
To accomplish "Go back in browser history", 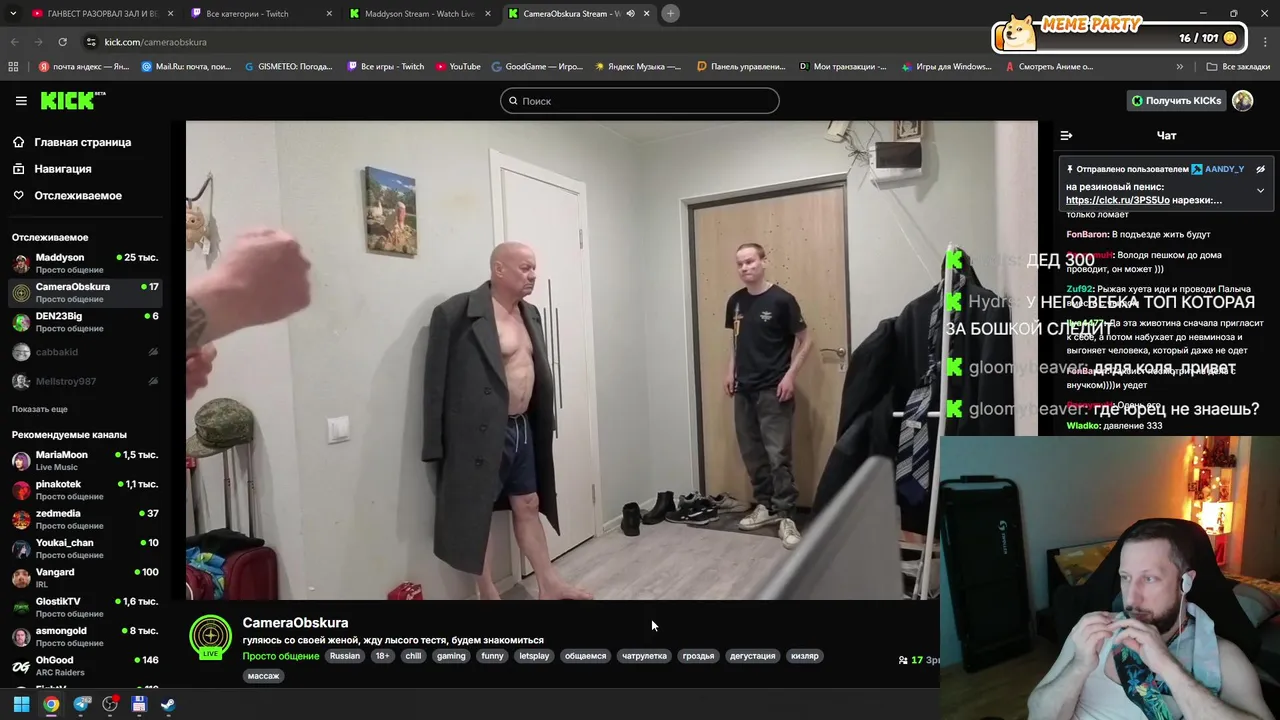I will pyautogui.click(x=14, y=42).
